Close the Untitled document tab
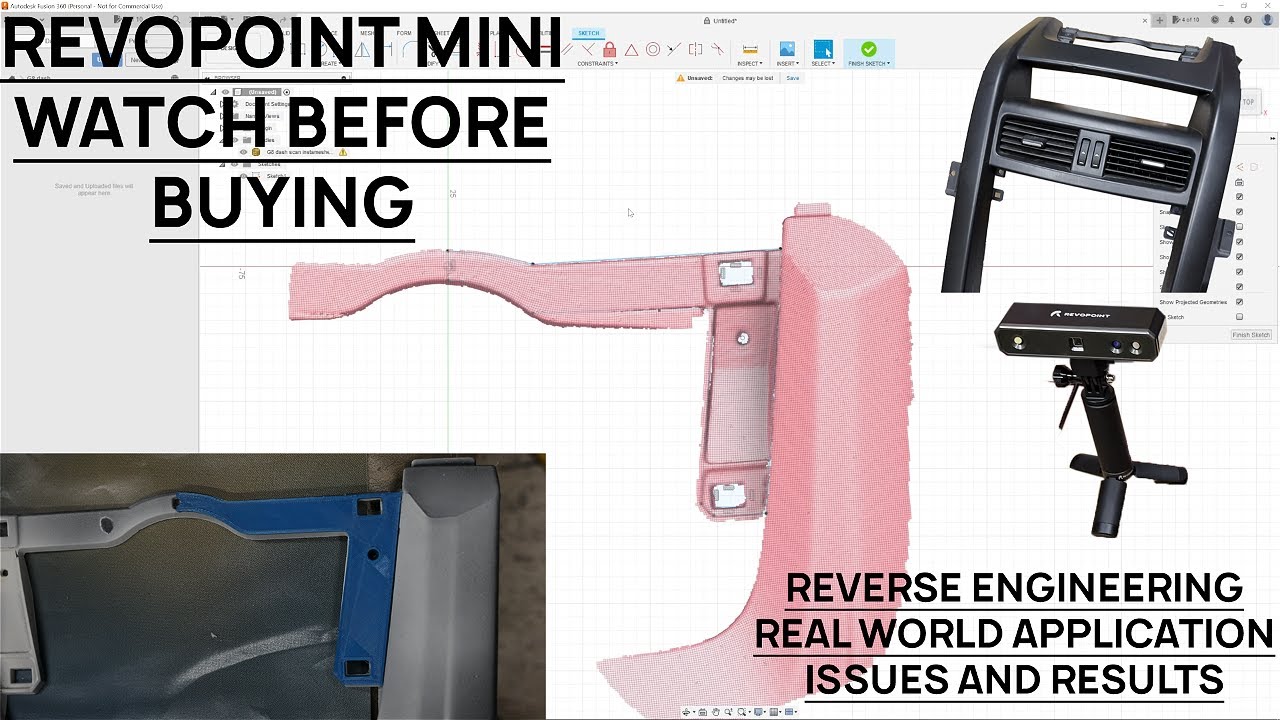The image size is (1280, 720). 1145,20
